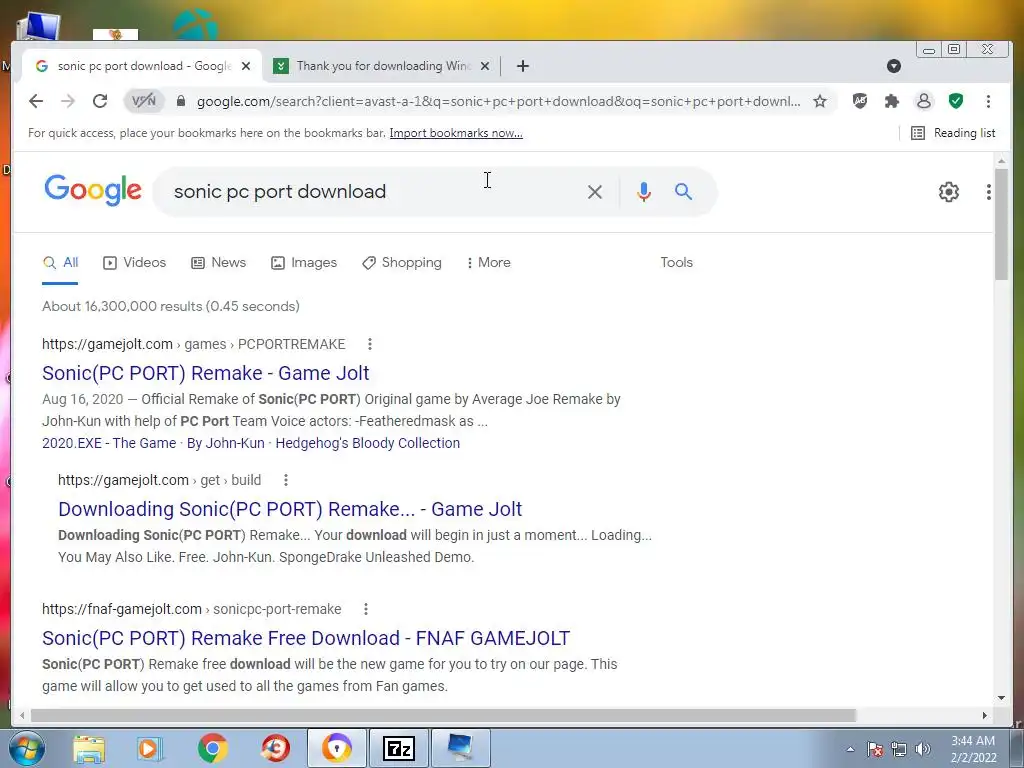Open Hedgehog's Bloody Collection sitelink
This screenshot has height=768, width=1024.
coord(368,443)
